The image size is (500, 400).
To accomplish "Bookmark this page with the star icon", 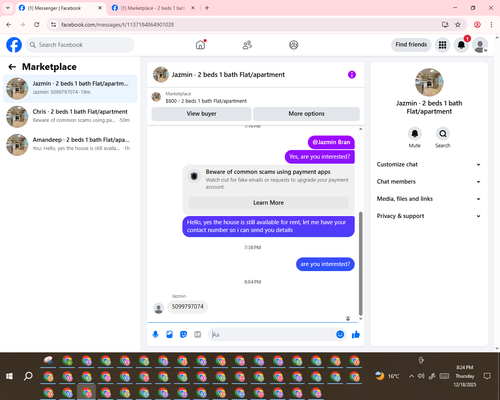I will tap(458, 24).
